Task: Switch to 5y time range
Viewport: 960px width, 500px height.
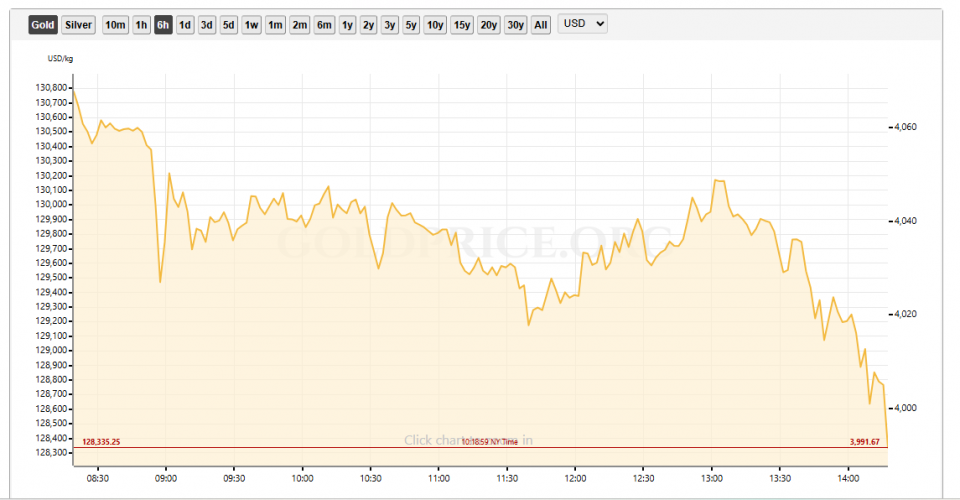Action: (x=411, y=25)
